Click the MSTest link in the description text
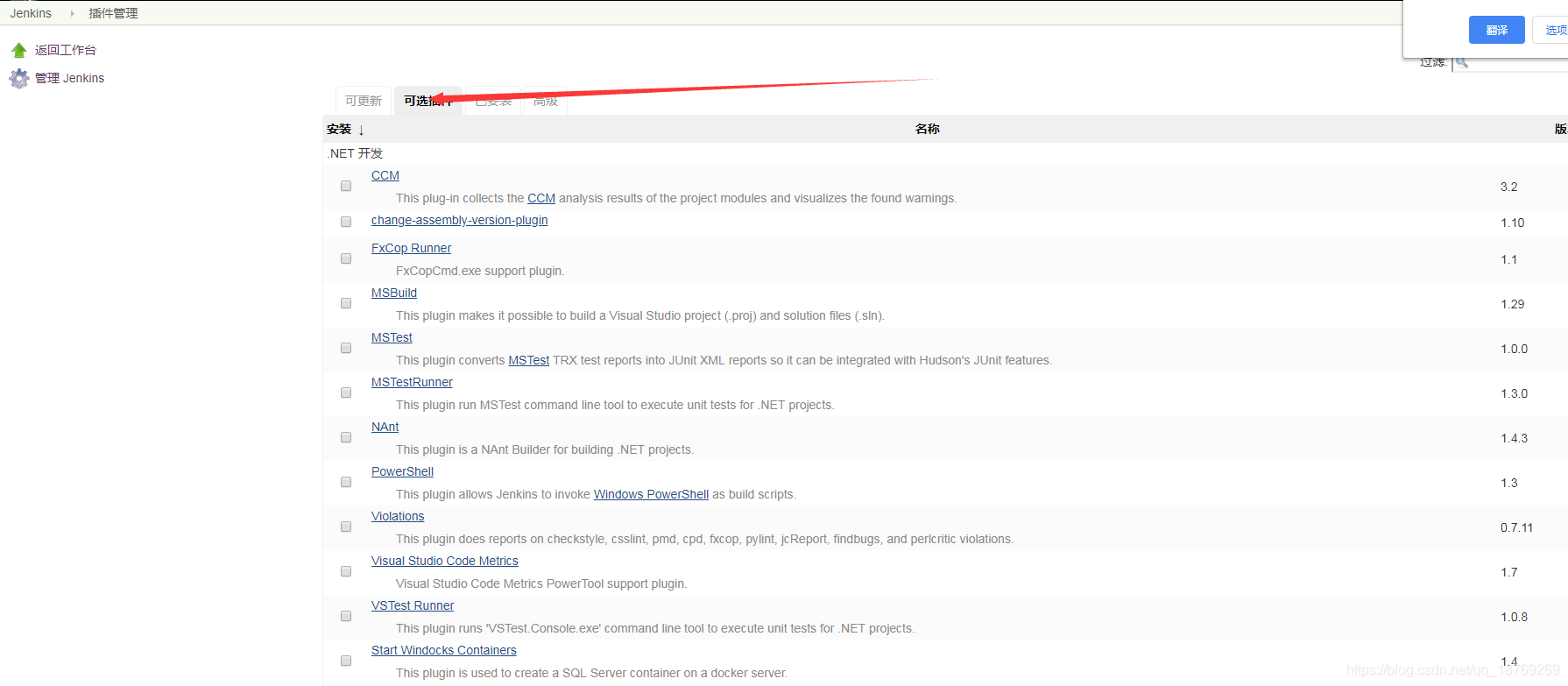This screenshot has width=1568, height=686. click(529, 360)
